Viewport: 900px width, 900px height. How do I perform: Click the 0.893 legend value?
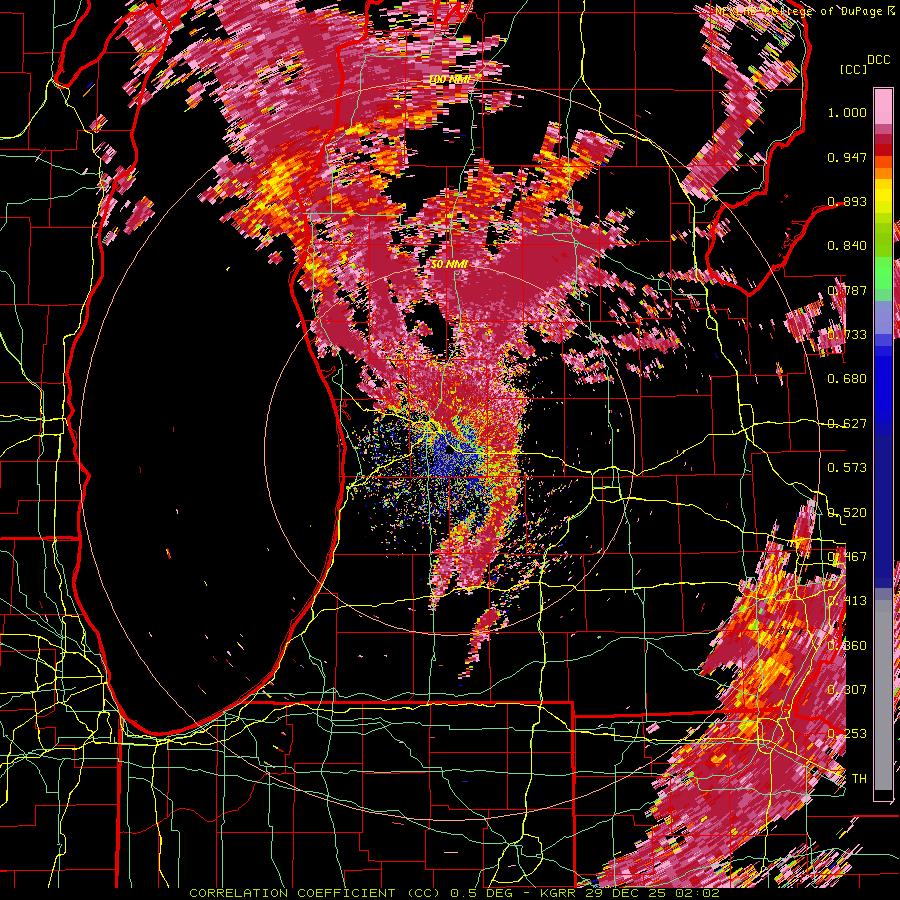click(x=847, y=201)
